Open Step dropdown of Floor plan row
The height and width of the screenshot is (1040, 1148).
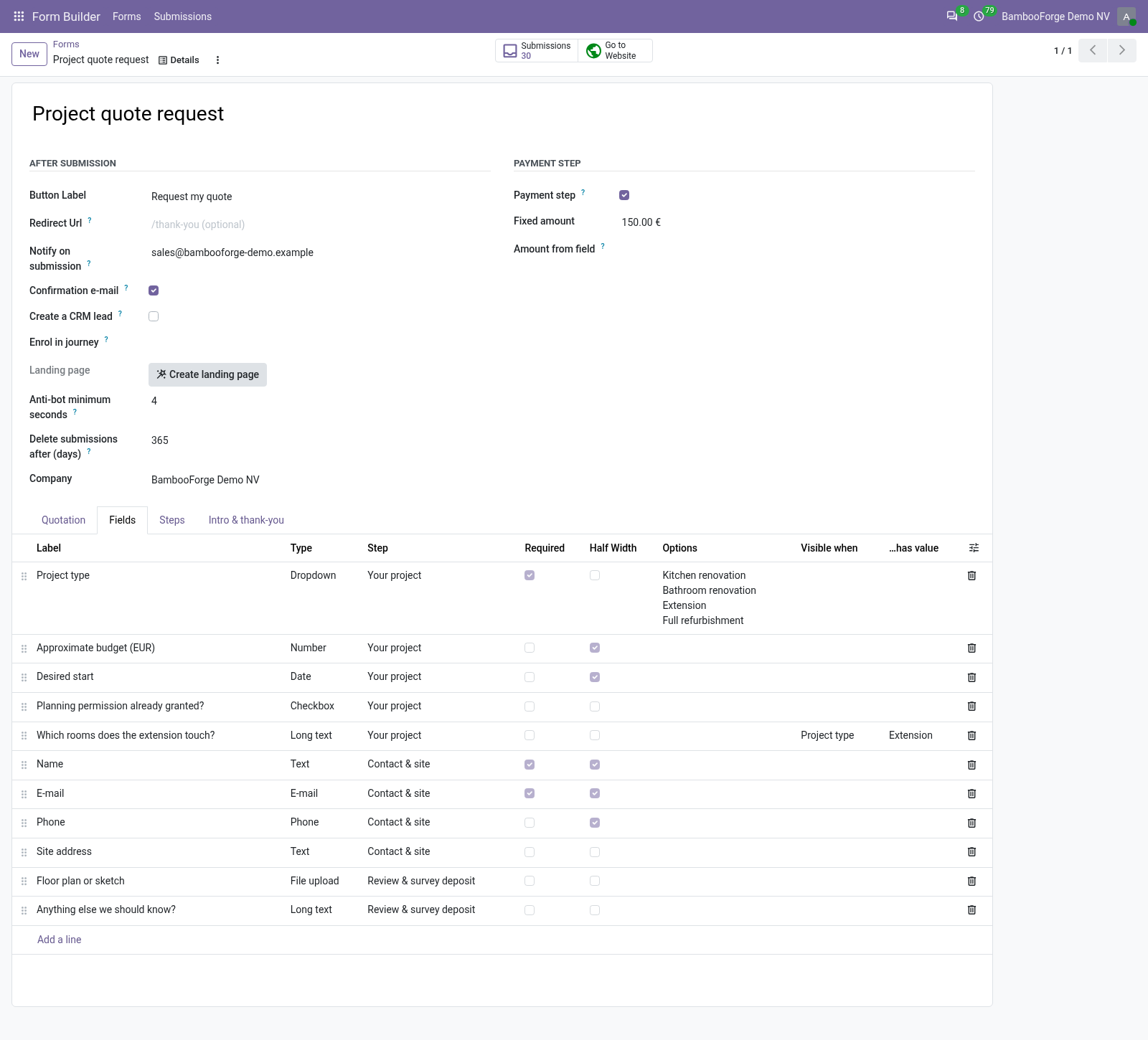(421, 881)
